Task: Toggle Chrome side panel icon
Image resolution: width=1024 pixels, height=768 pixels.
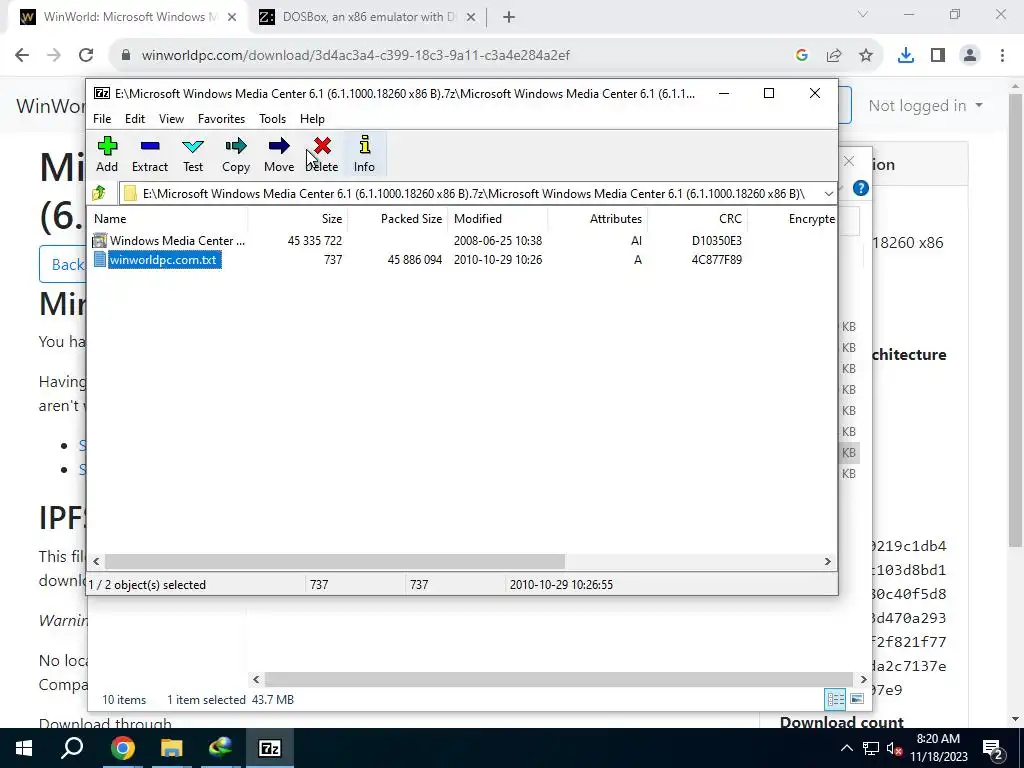Action: [938, 56]
